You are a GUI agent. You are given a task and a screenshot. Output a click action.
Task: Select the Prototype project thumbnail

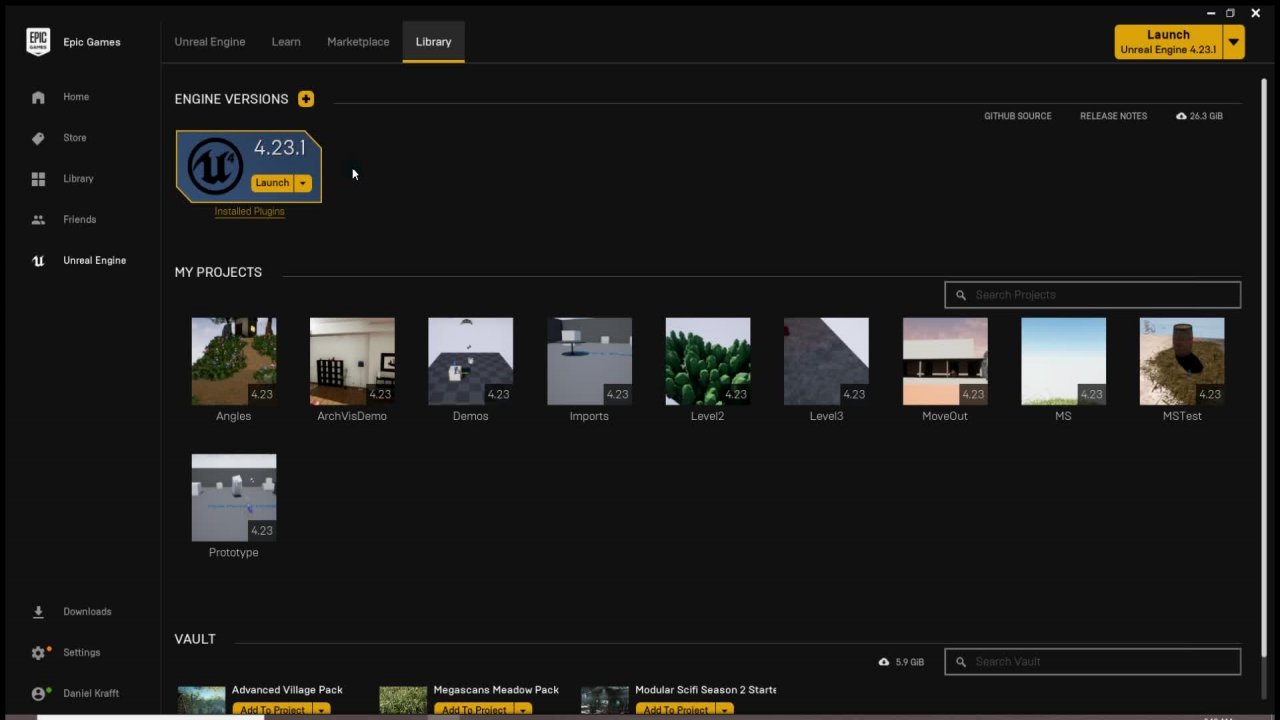click(234, 498)
